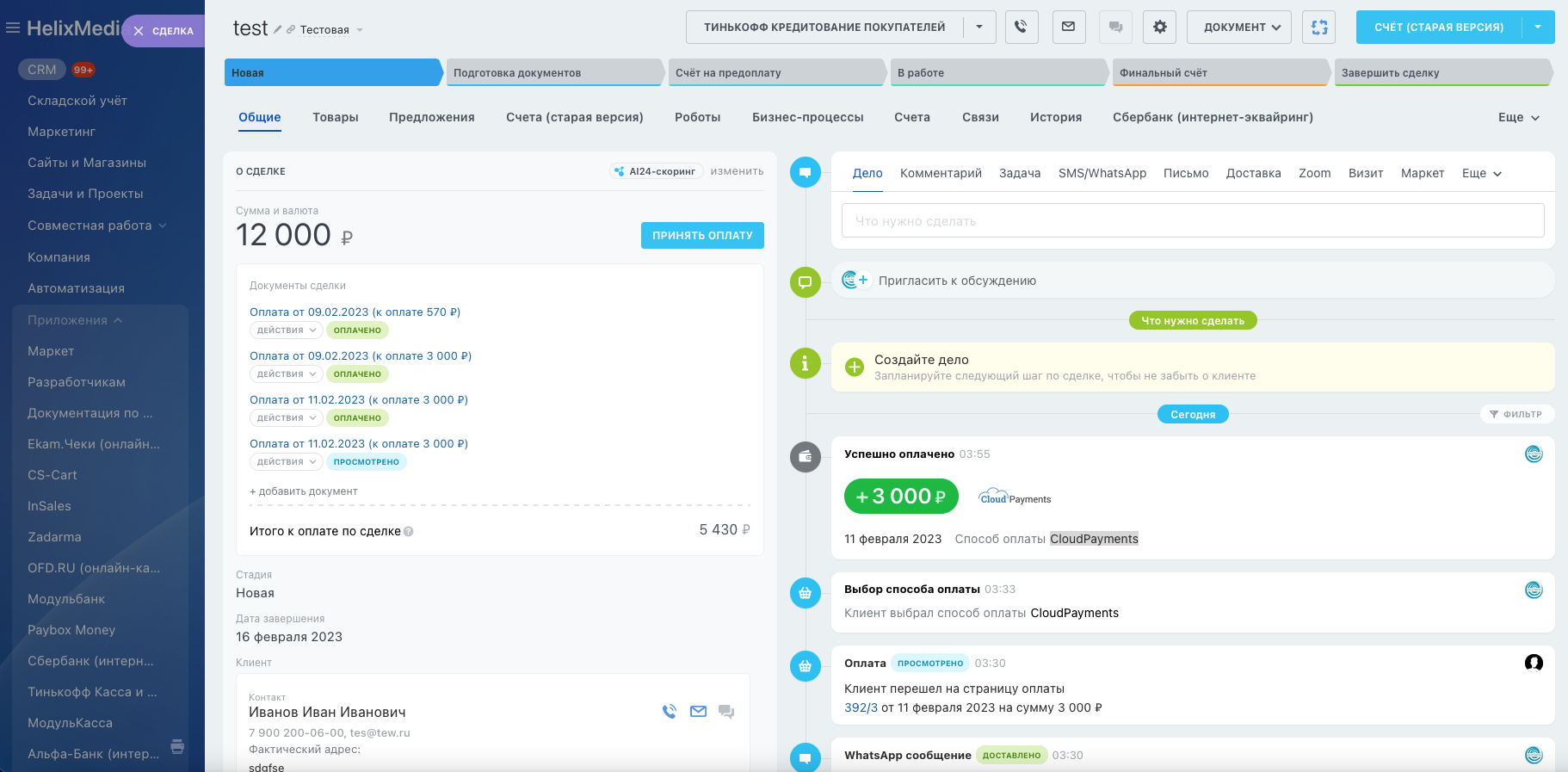This screenshot has width=1568, height=772.
Task: Switch to the Предложения tab
Action: click(432, 117)
